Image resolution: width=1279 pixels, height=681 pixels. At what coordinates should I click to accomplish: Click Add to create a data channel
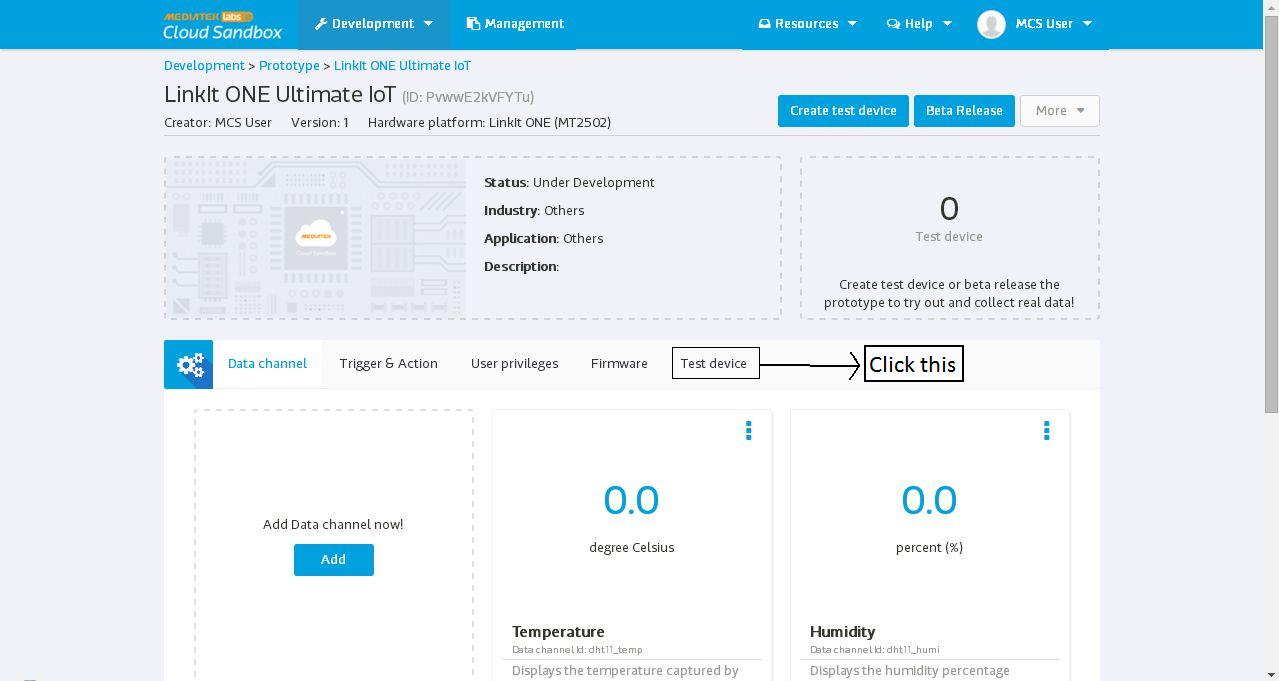[x=333, y=560]
